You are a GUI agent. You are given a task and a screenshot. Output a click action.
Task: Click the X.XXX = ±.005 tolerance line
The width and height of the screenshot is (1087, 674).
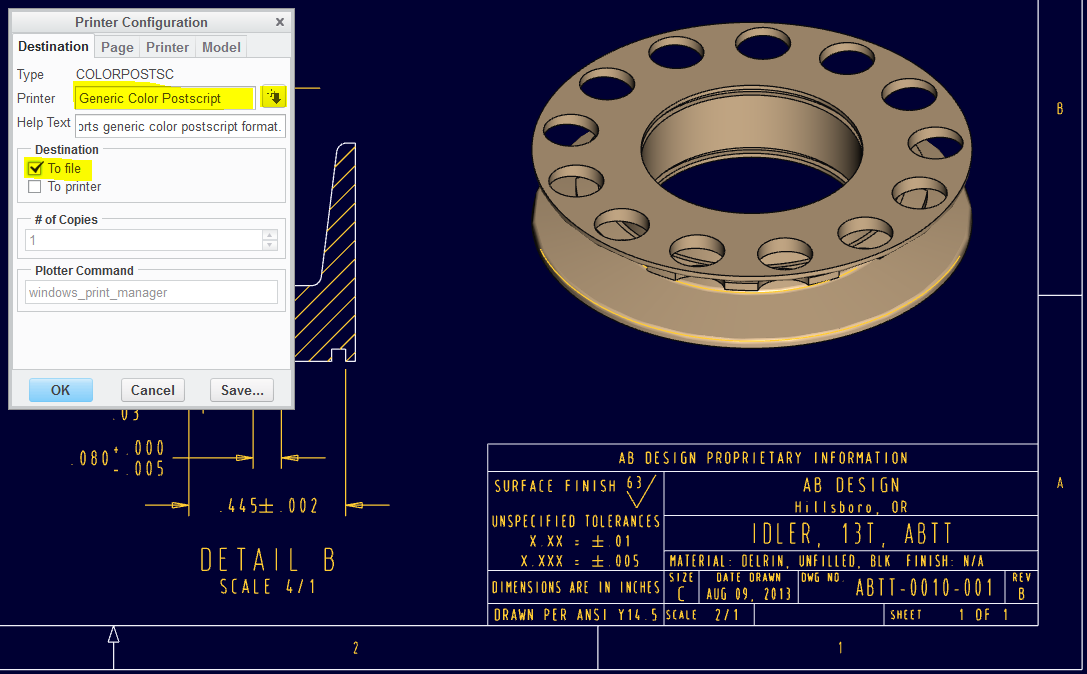click(580, 560)
